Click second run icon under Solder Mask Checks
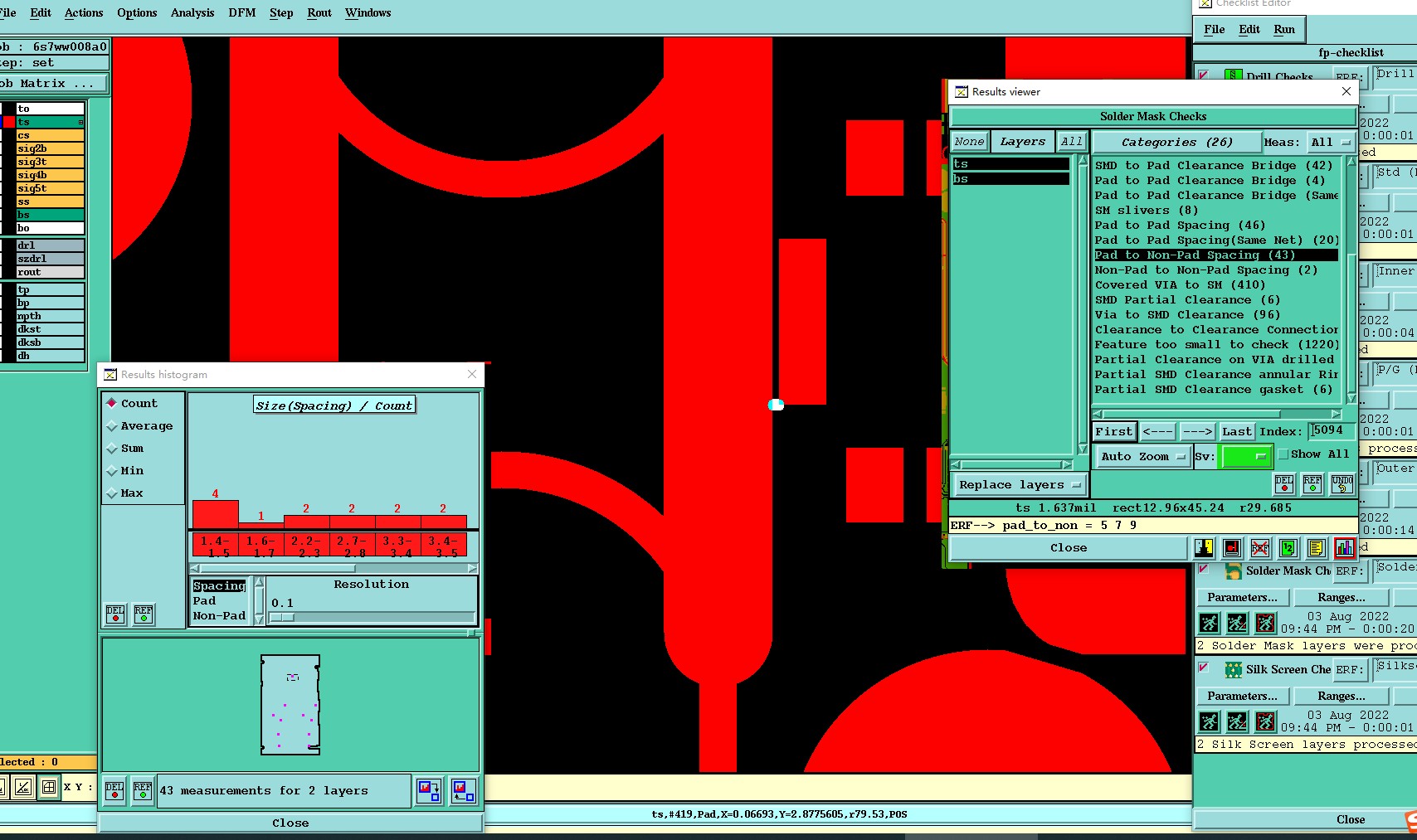Image resolution: width=1417 pixels, height=840 pixels. [x=1237, y=623]
